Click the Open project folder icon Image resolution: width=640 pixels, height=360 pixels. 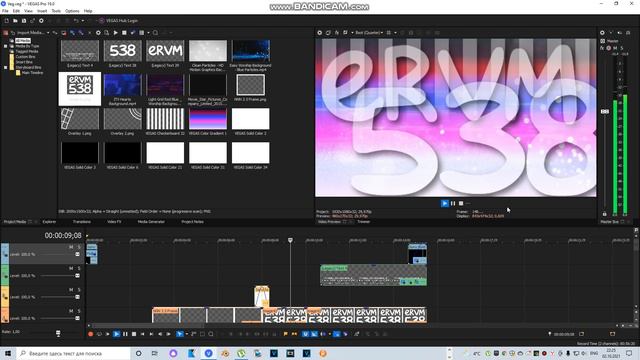click(15, 20)
